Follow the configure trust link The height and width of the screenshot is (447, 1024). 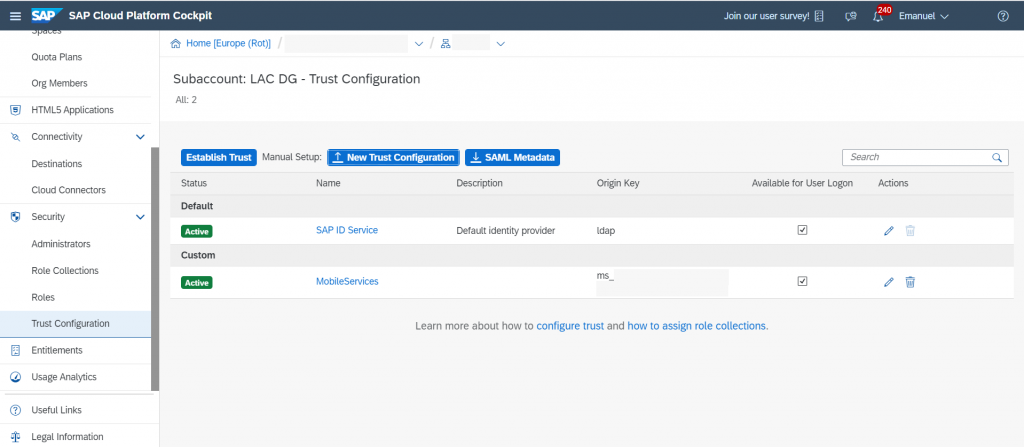(570, 325)
